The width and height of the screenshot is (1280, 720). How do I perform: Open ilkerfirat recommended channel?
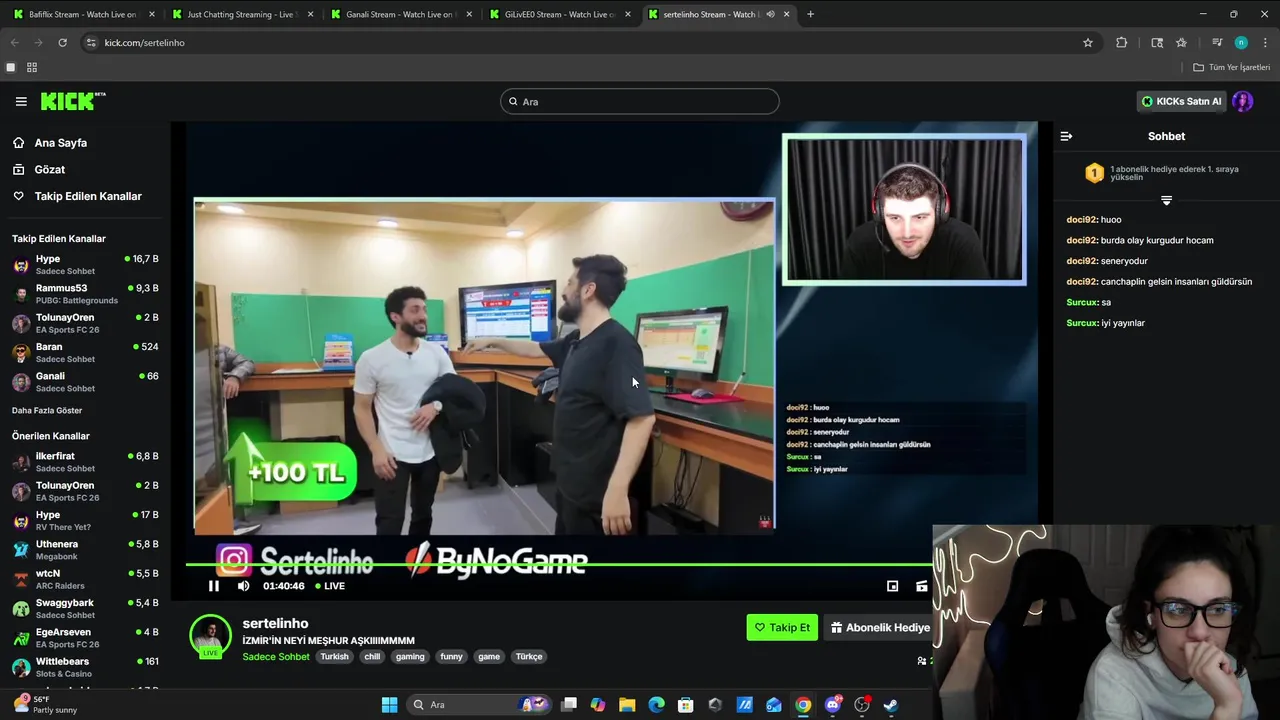click(85, 462)
